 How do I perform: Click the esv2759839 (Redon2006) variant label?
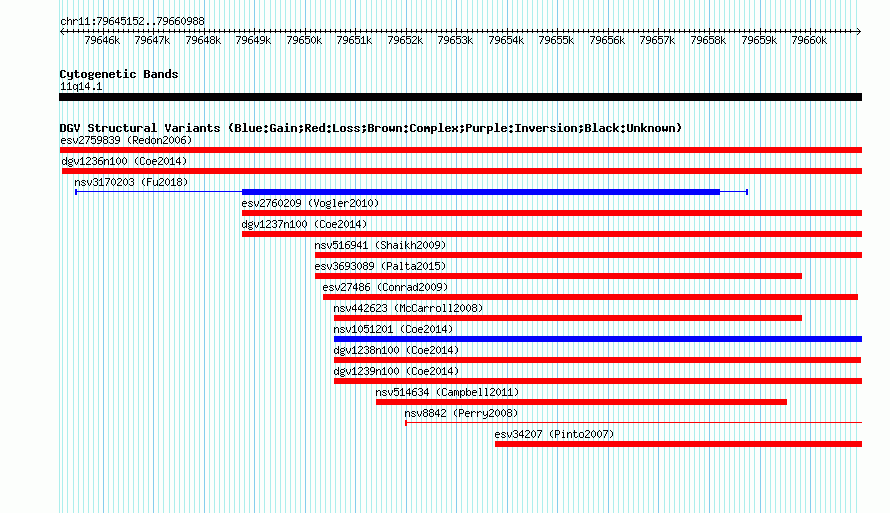[126, 140]
